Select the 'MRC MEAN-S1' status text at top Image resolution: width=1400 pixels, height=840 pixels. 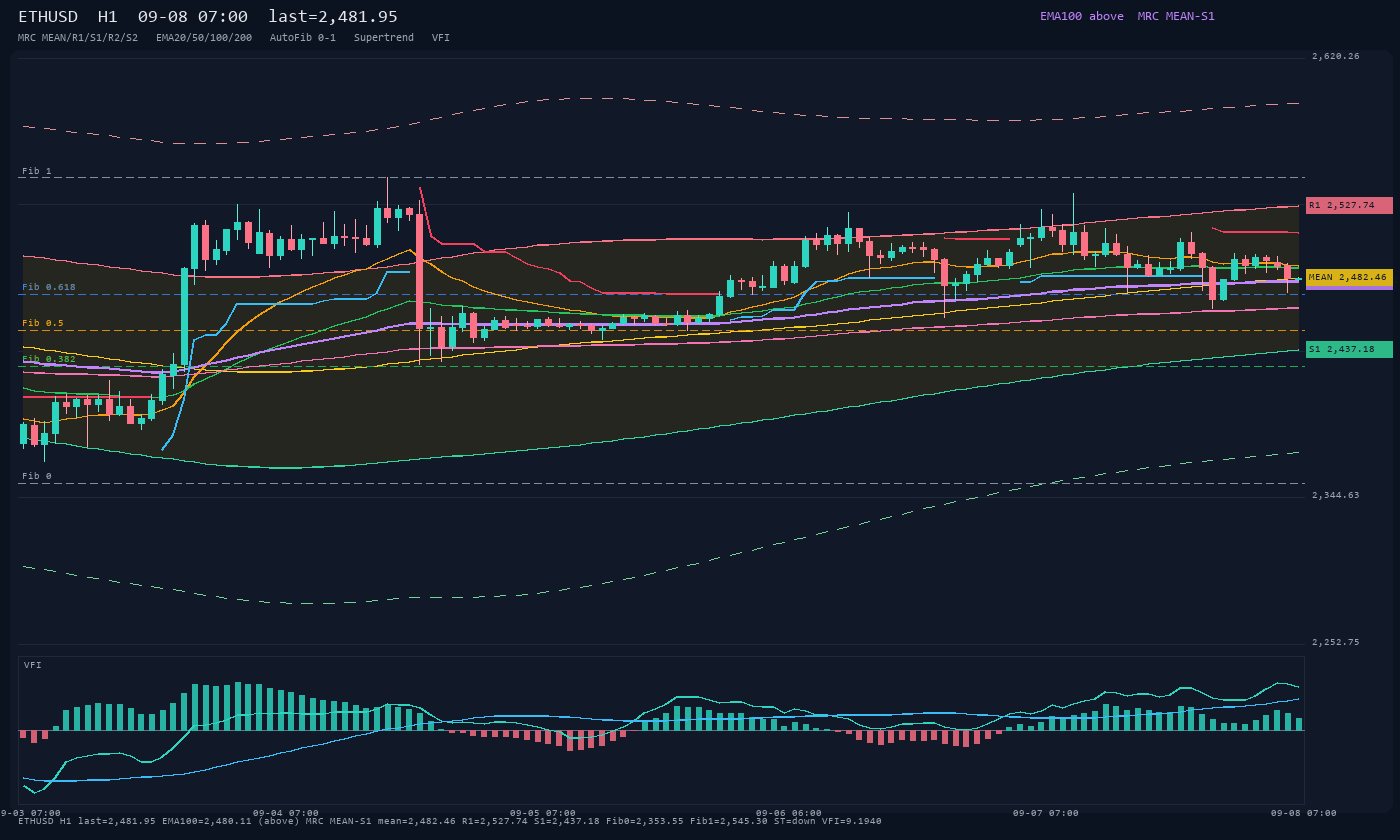click(1176, 16)
